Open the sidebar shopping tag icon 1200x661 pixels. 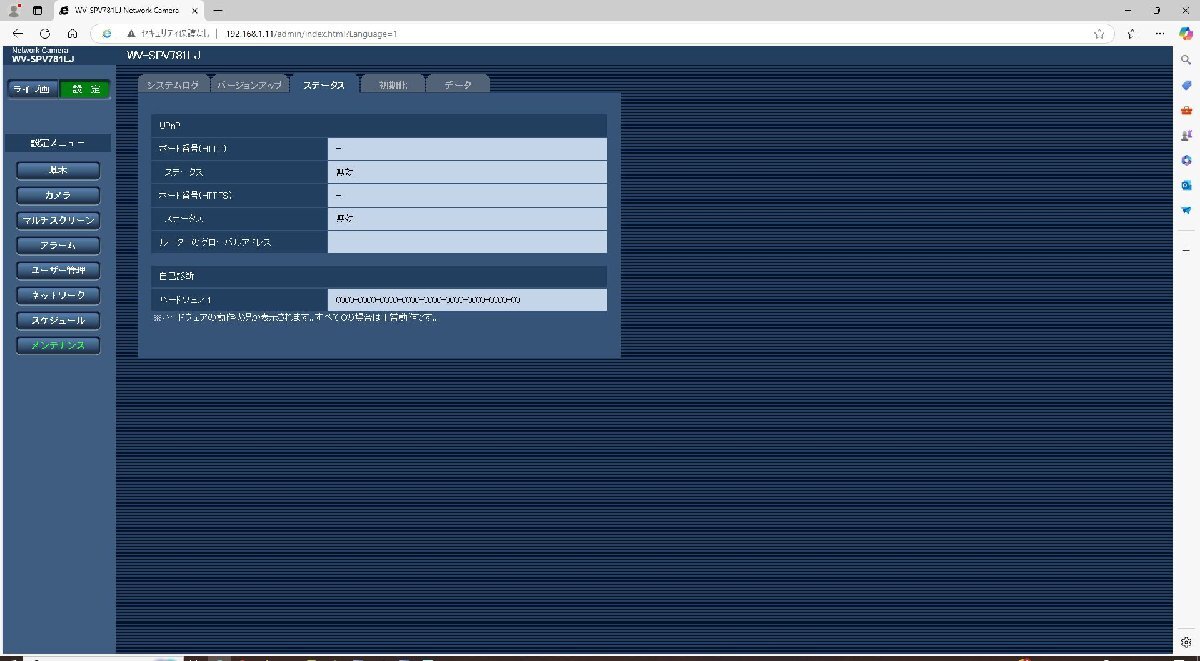coord(1186,85)
